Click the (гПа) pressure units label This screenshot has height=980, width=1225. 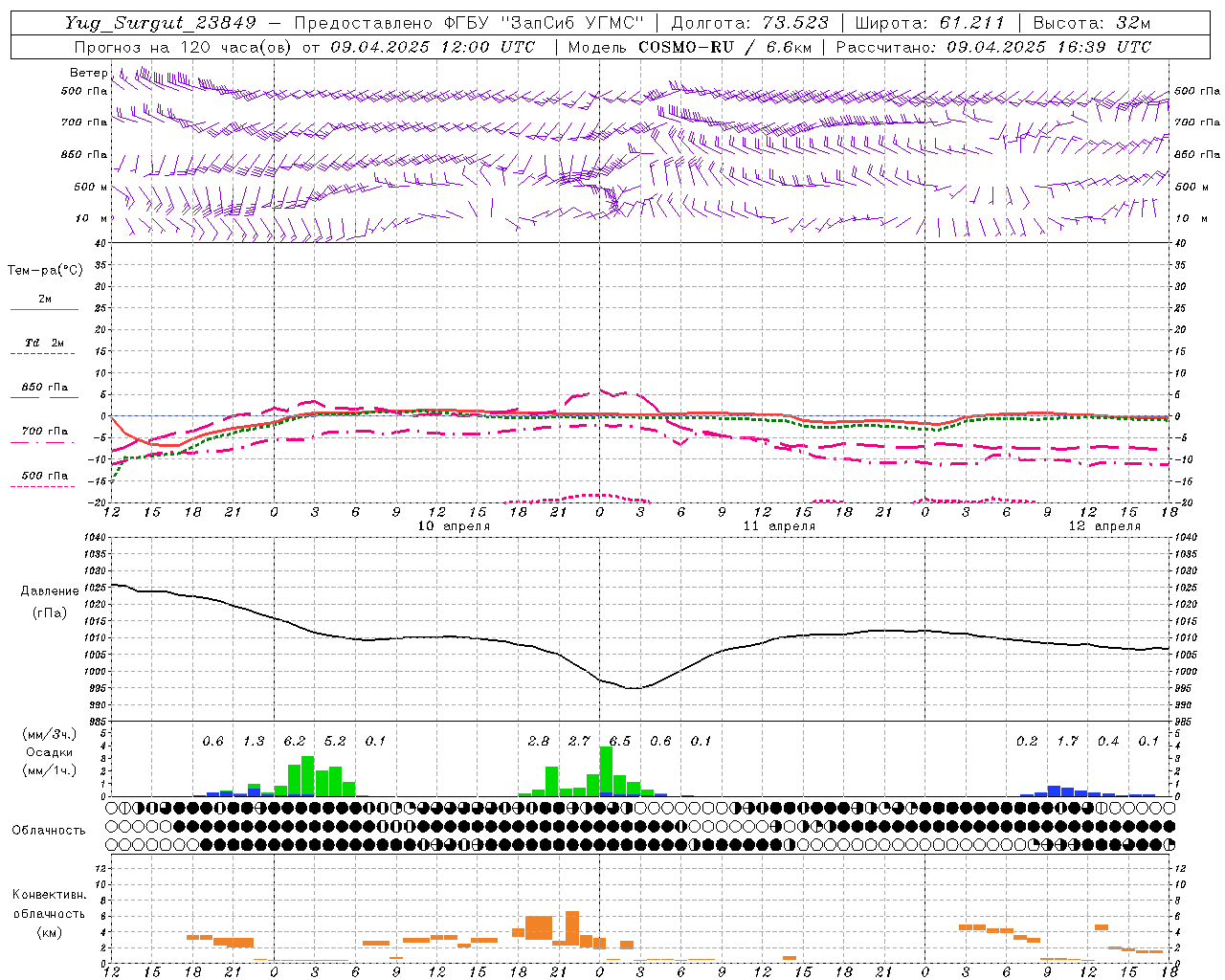point(49,612)
